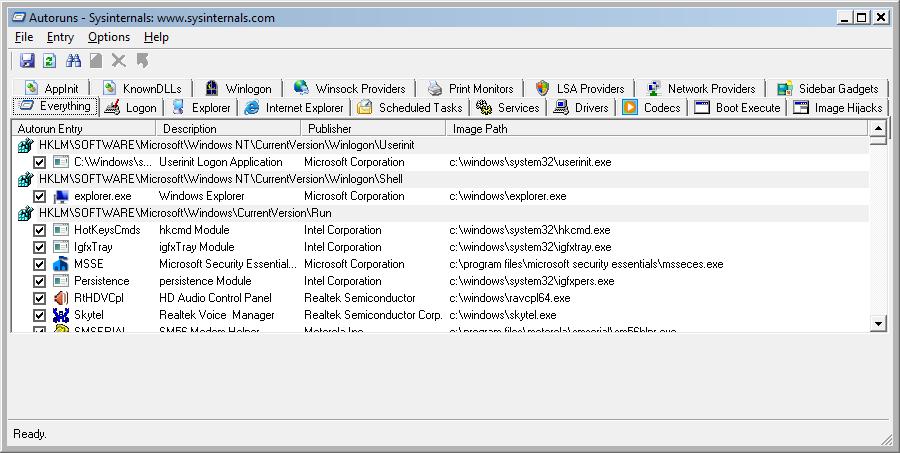This screenshot has height=453, width=900.
Task: Click the Windows Explorer description cell
Action: (x=201, y=196)
